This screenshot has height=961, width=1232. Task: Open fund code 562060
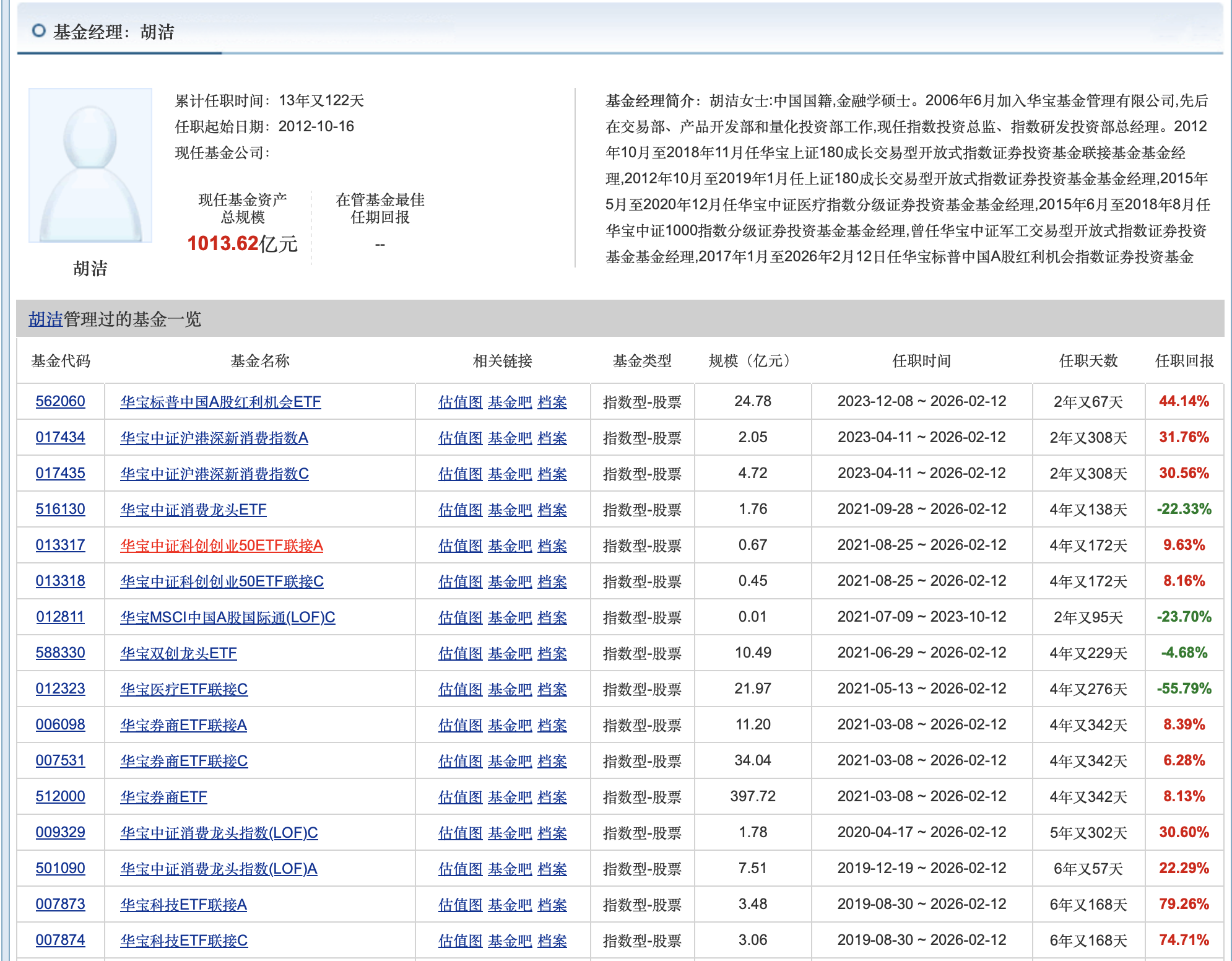[x=60, y=401]
